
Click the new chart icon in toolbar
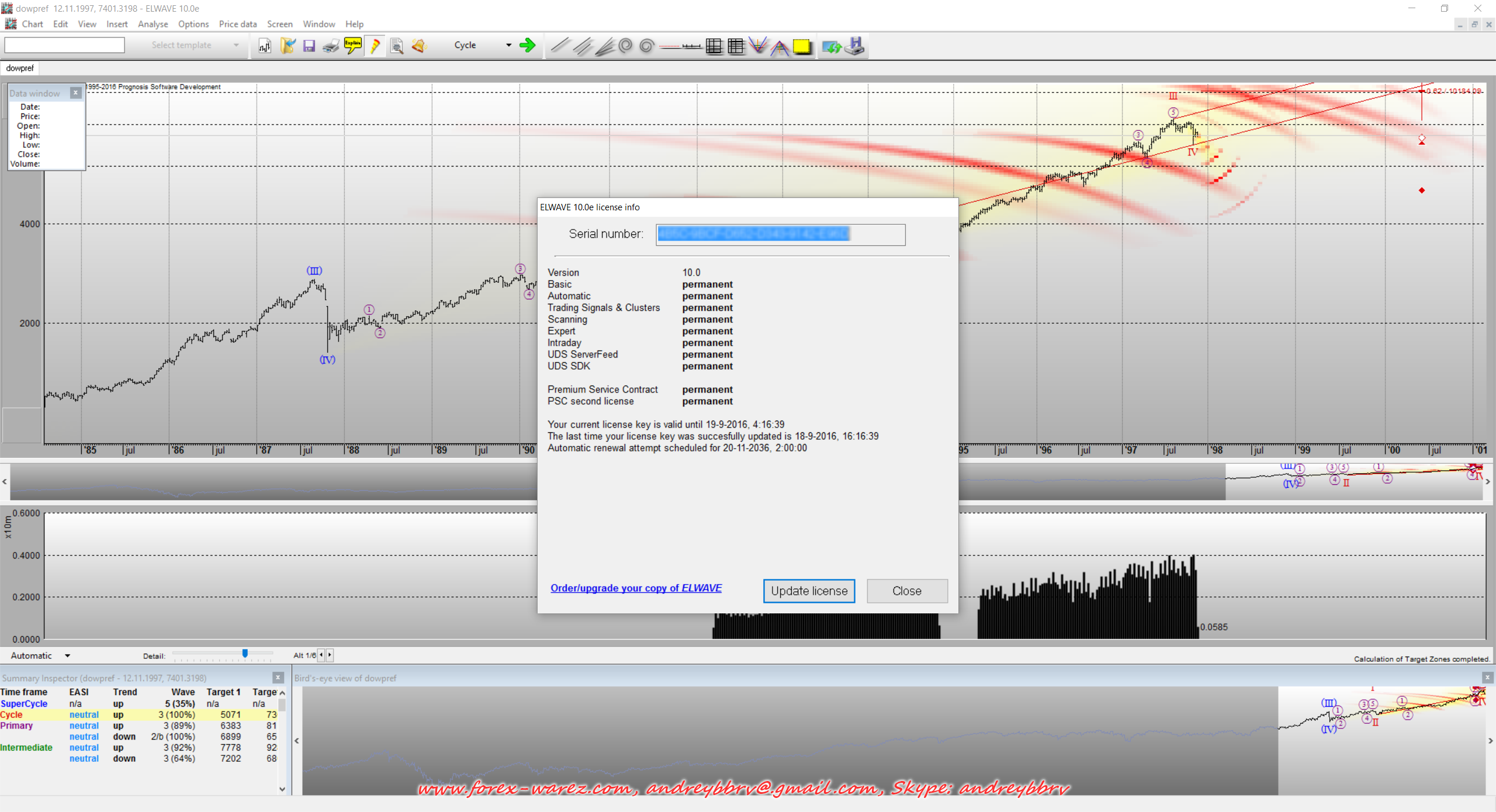265,46
